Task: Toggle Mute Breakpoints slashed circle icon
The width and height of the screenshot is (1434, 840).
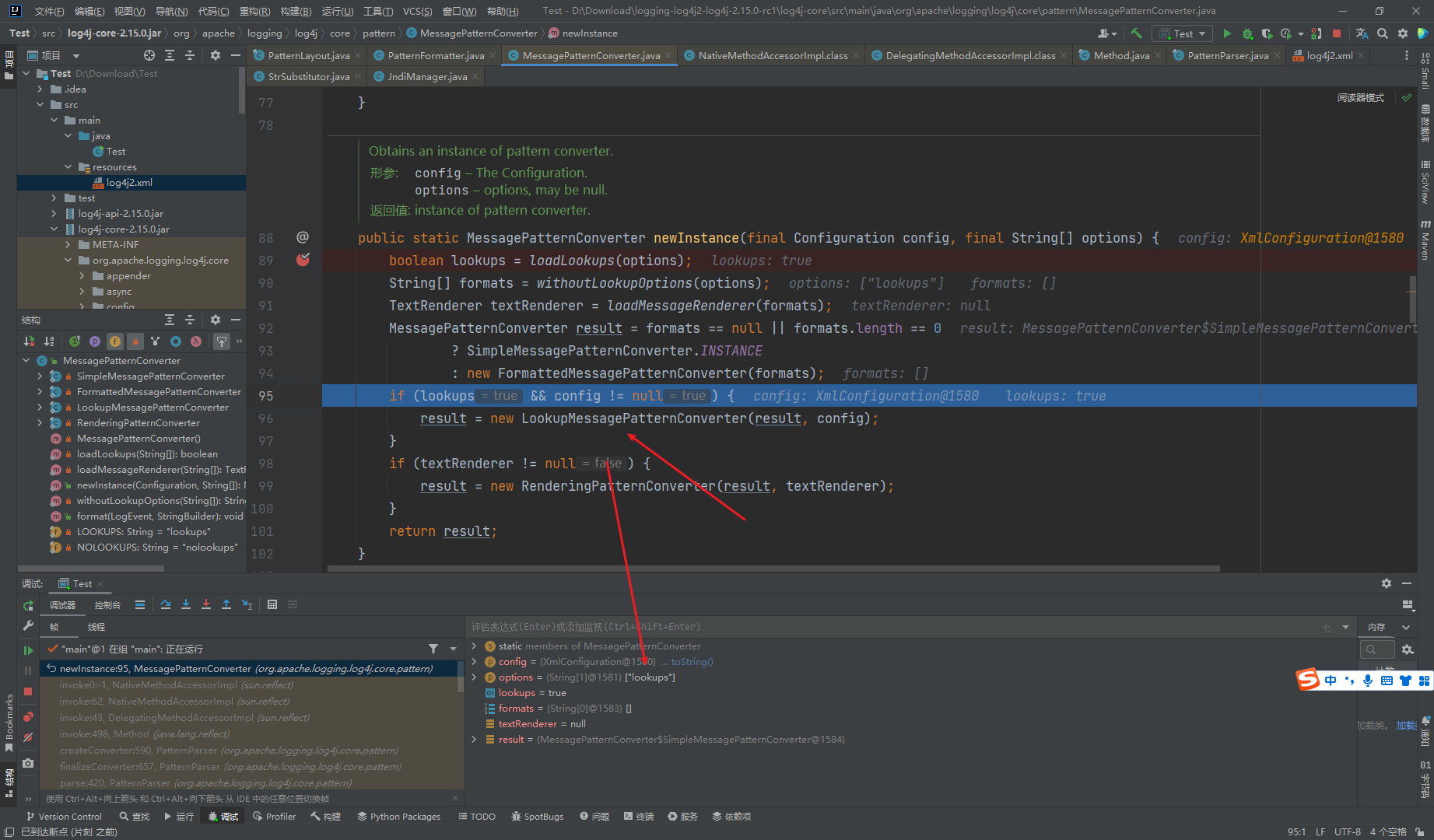Action: pyautogui.click(x=28, y=737)
